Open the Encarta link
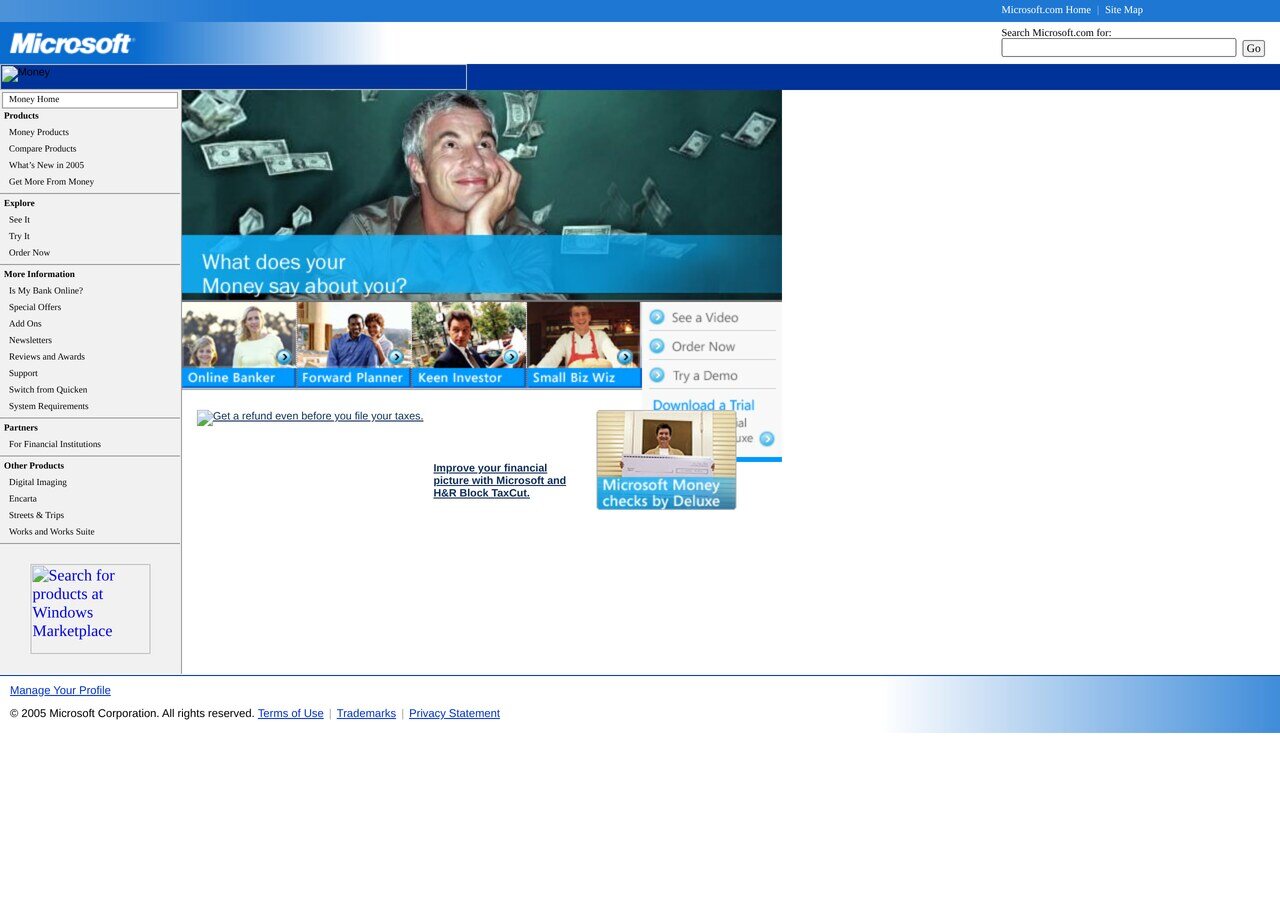The height and width of the screenshot is (900, 1280). [23, 499]
